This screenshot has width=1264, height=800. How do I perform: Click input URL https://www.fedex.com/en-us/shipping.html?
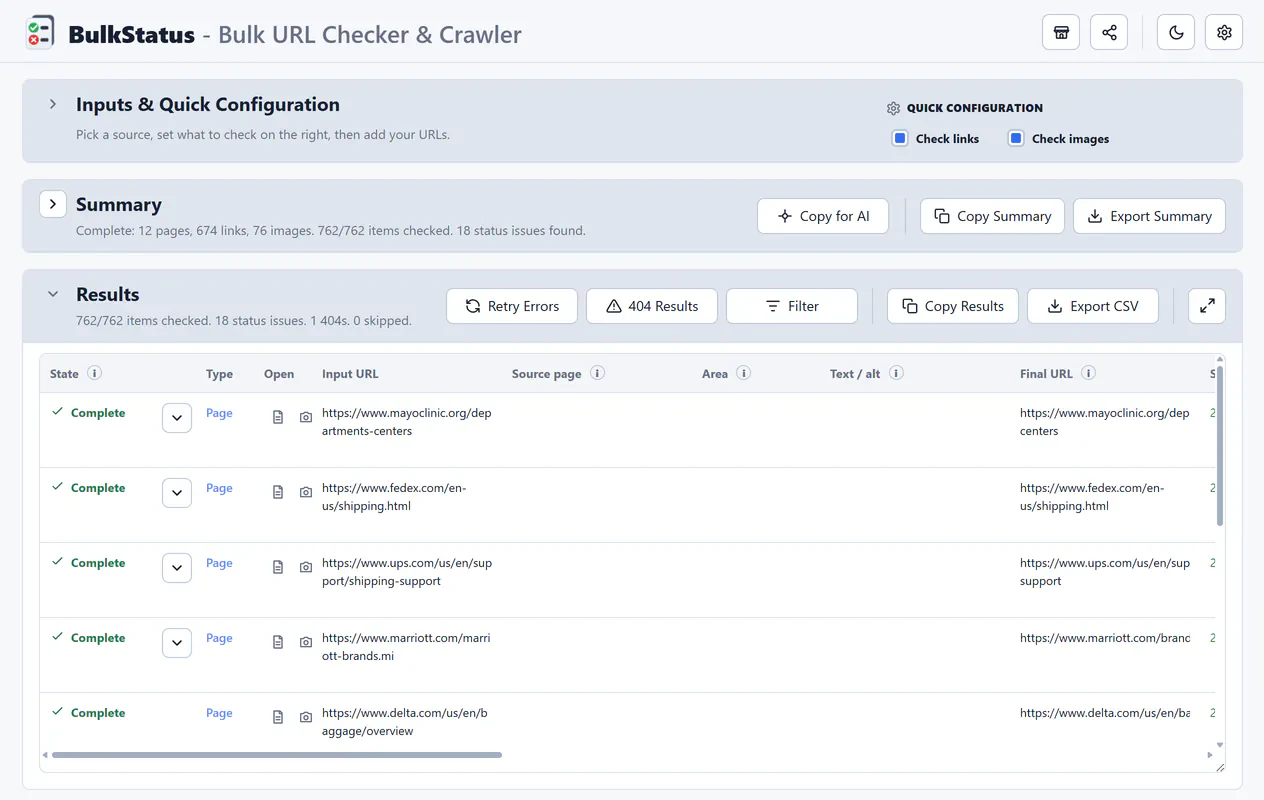[394, 497]
